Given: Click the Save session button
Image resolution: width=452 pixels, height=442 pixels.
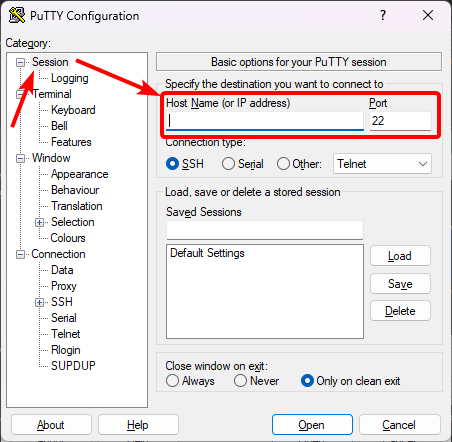Looking at the screenshot, I should [x=400, y=284].
